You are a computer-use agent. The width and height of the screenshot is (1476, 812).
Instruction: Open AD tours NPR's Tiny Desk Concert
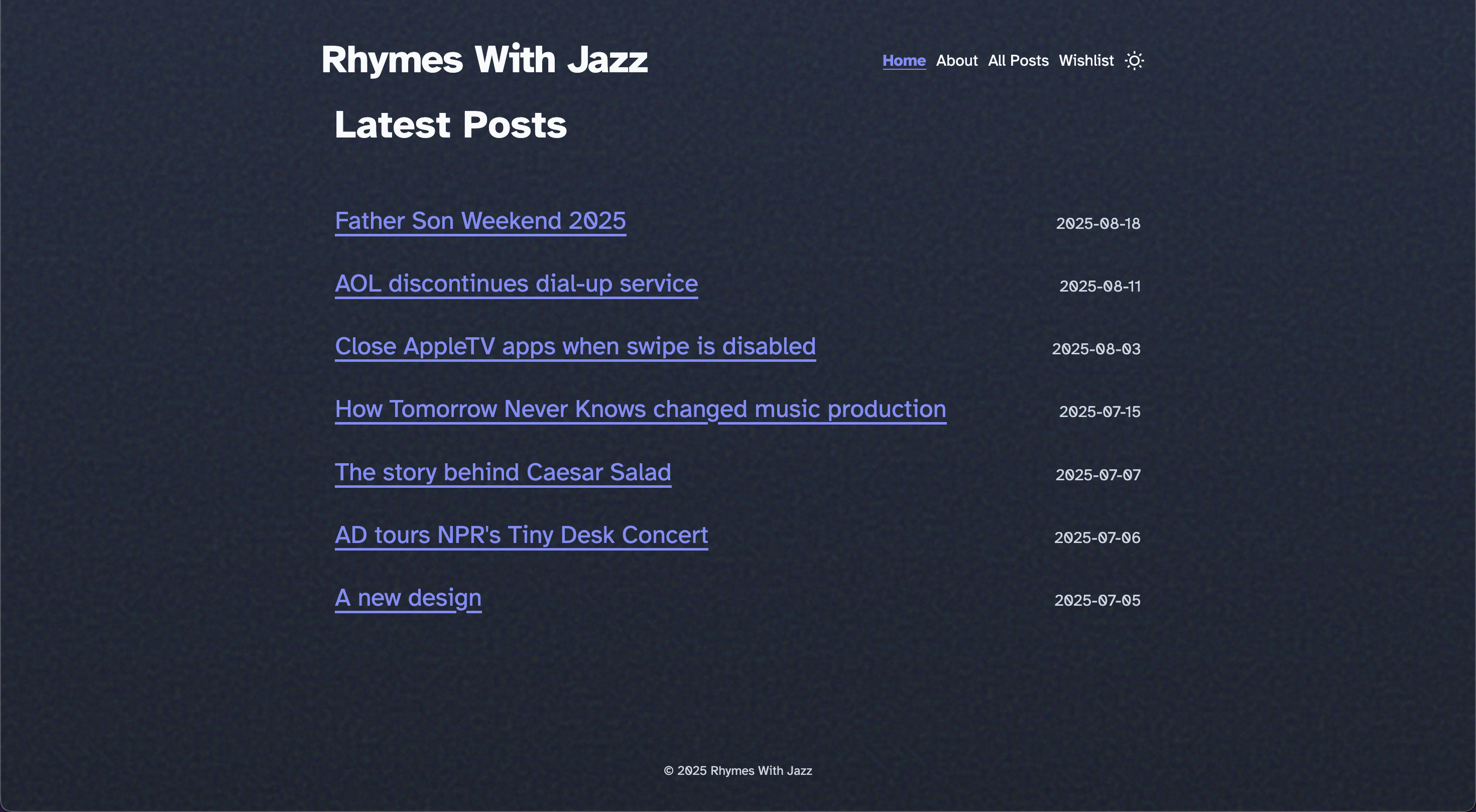(x=521, y=535)
